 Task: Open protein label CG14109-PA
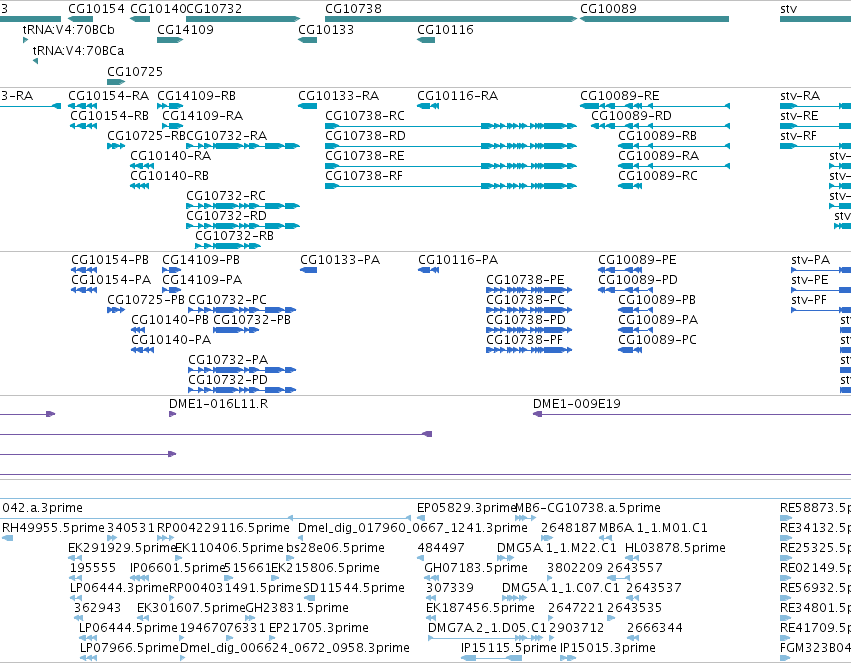click(x=202, y=280)
